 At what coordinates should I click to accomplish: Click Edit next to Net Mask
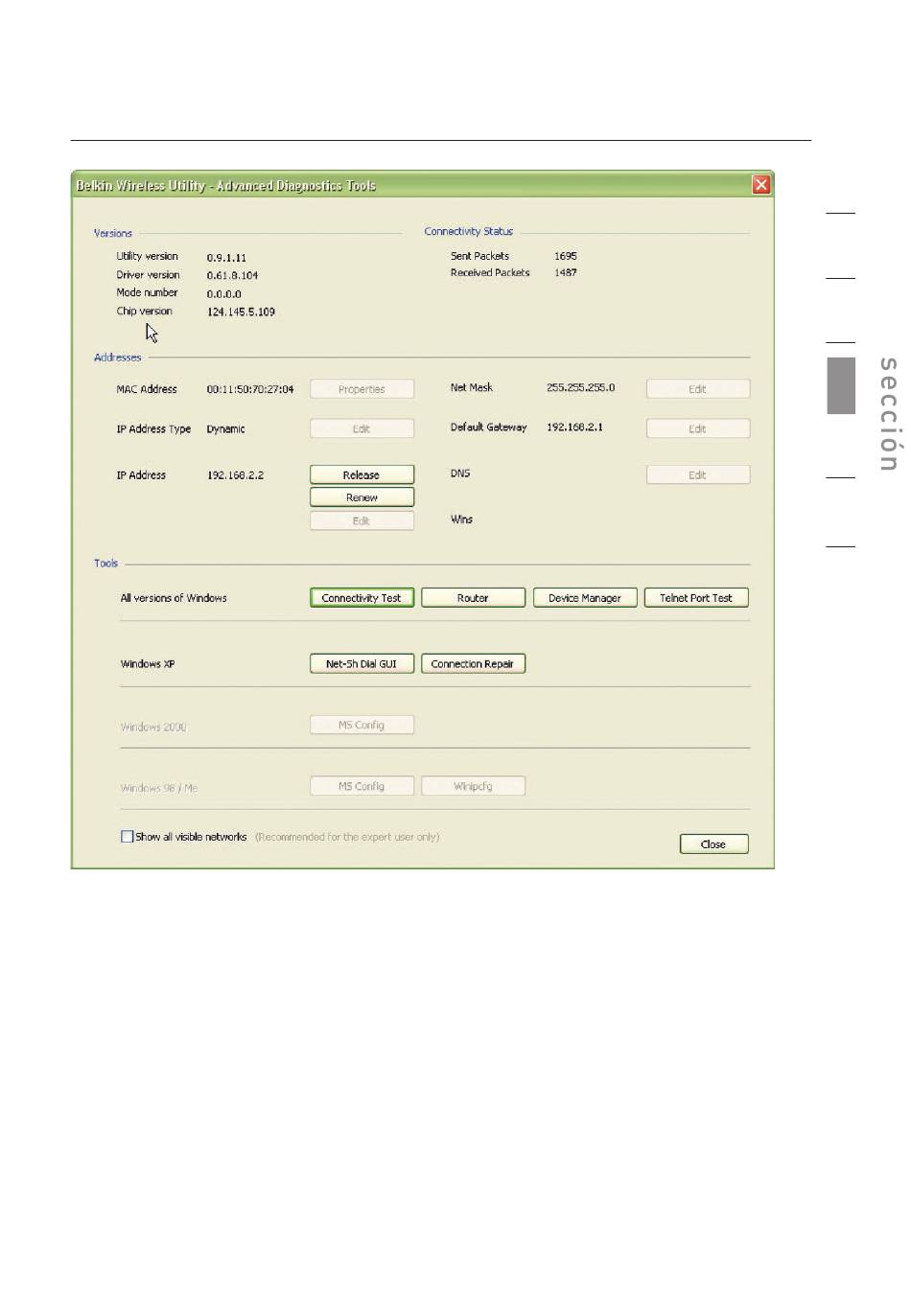[697, 389]
